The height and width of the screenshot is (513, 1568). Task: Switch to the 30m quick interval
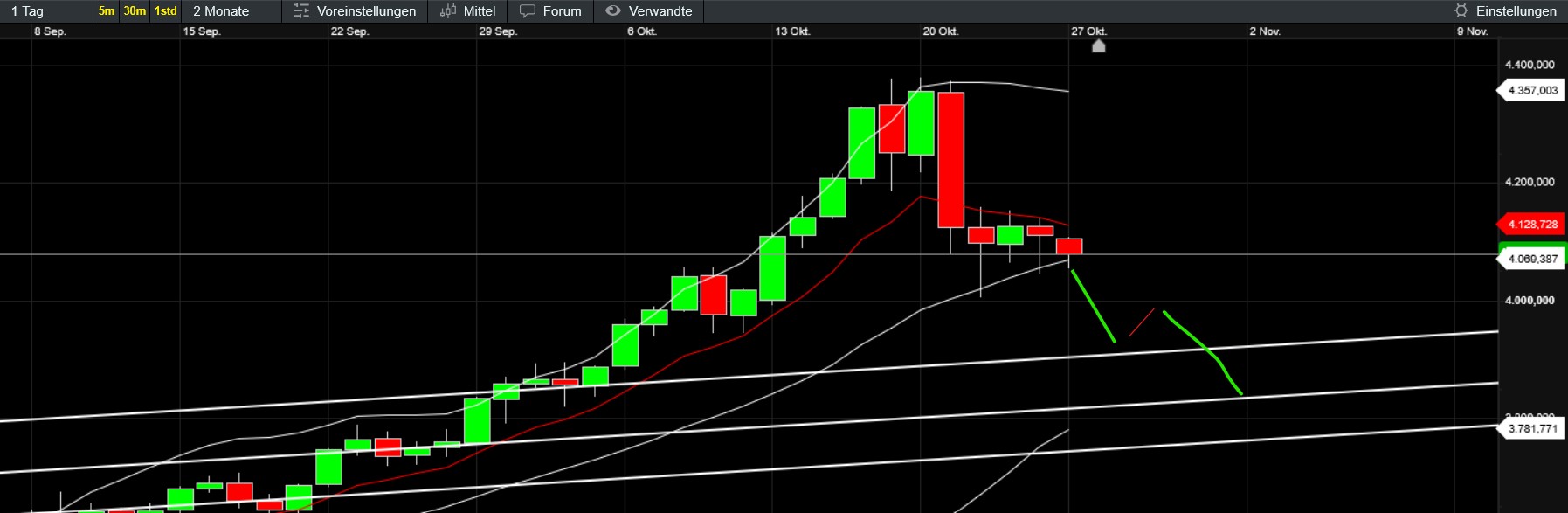point(135,11)
